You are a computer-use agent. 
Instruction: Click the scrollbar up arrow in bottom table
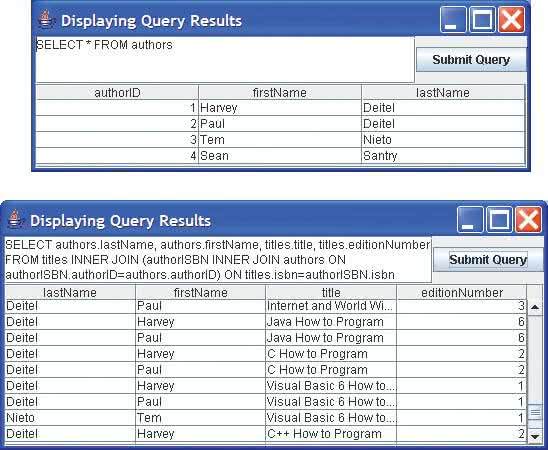535,307
